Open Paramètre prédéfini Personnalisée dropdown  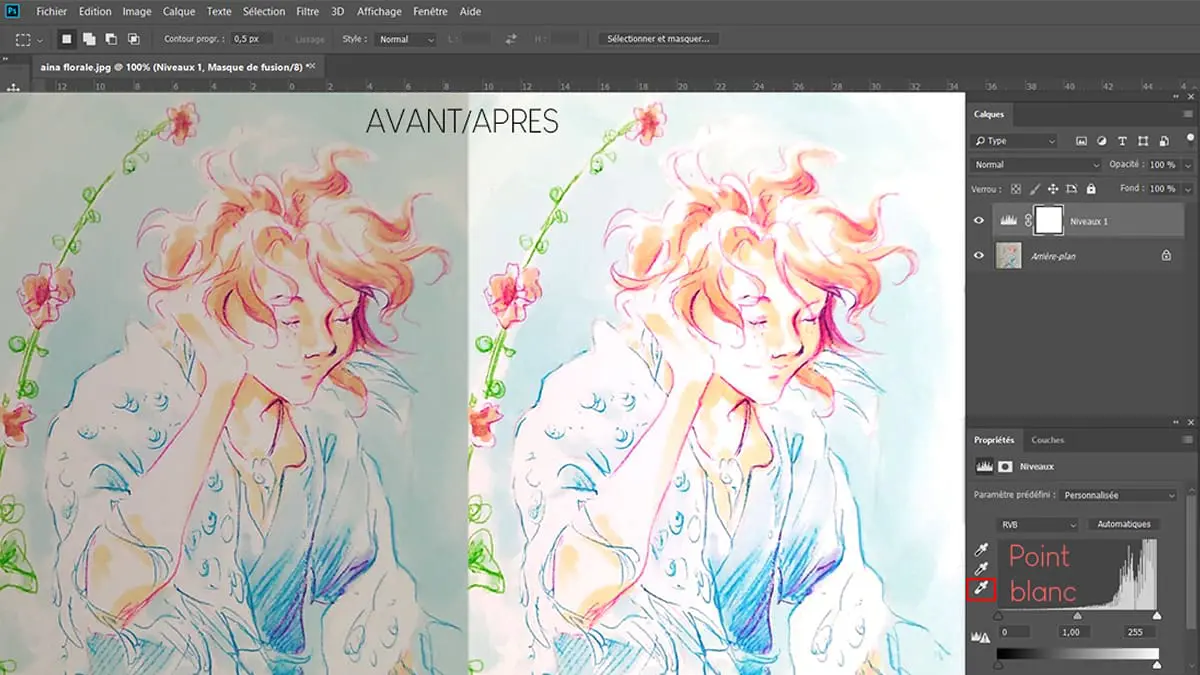coord(1119,495)
